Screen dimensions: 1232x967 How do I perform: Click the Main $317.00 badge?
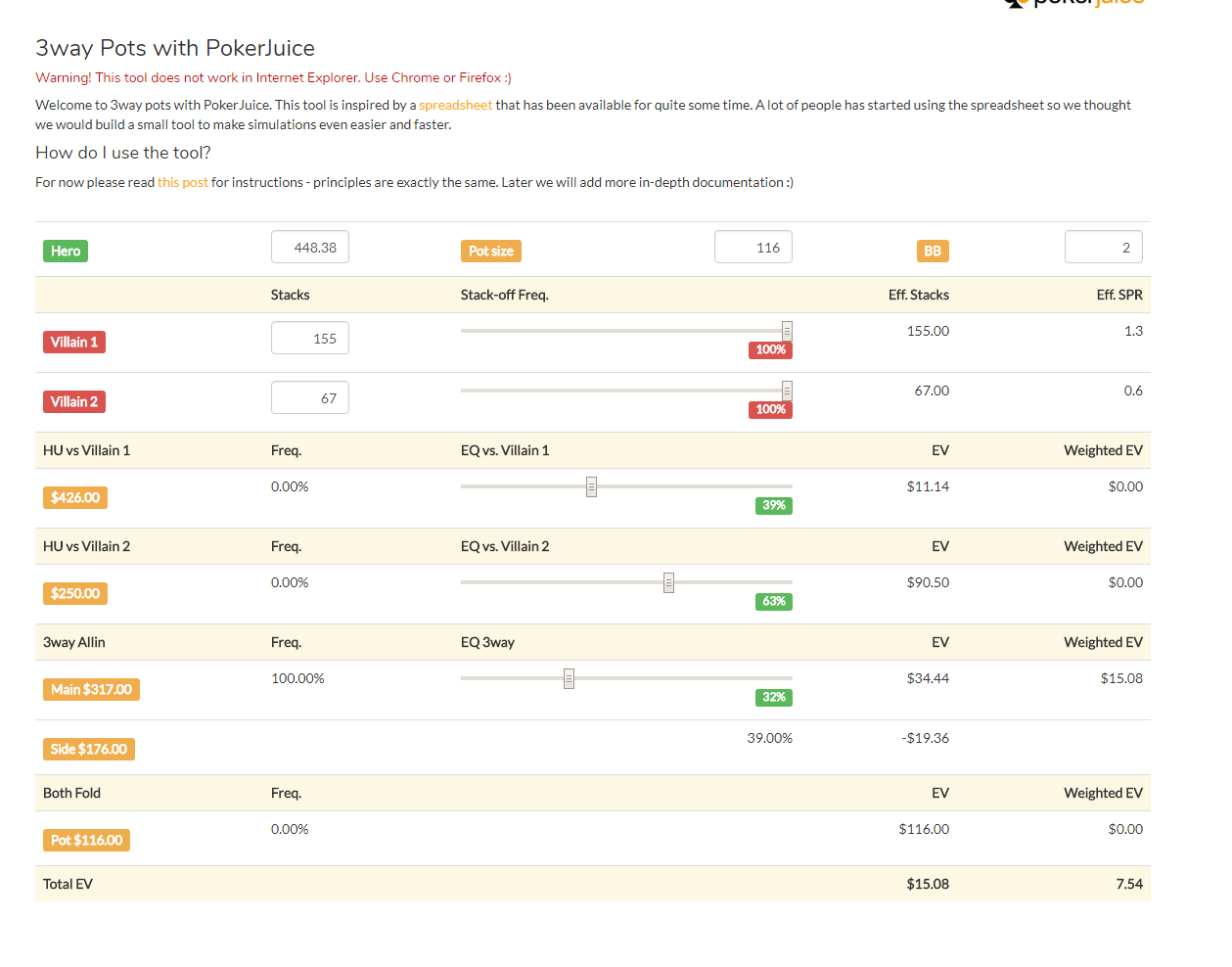[x=91, y=690]
